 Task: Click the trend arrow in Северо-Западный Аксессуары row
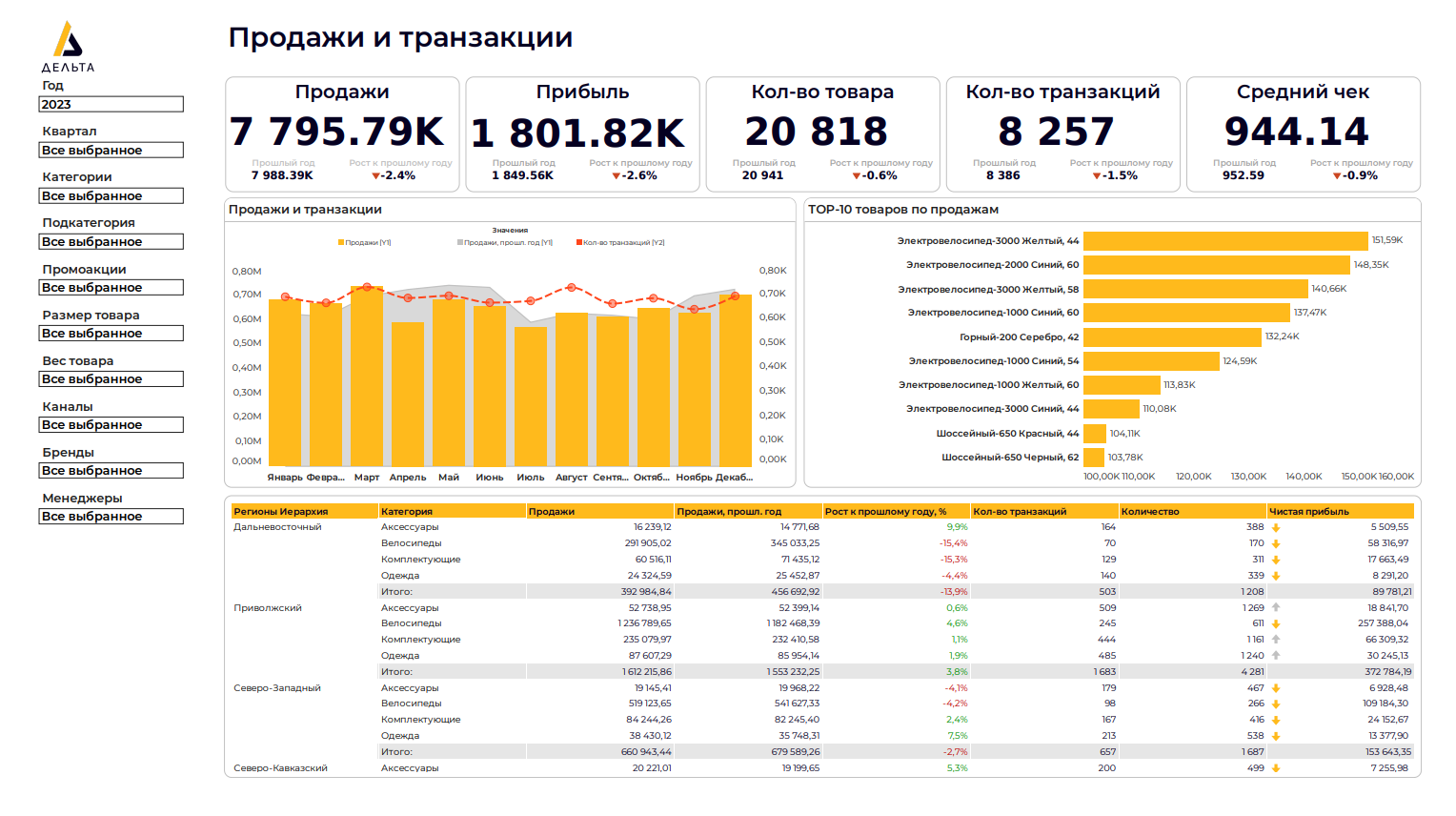1276,688
